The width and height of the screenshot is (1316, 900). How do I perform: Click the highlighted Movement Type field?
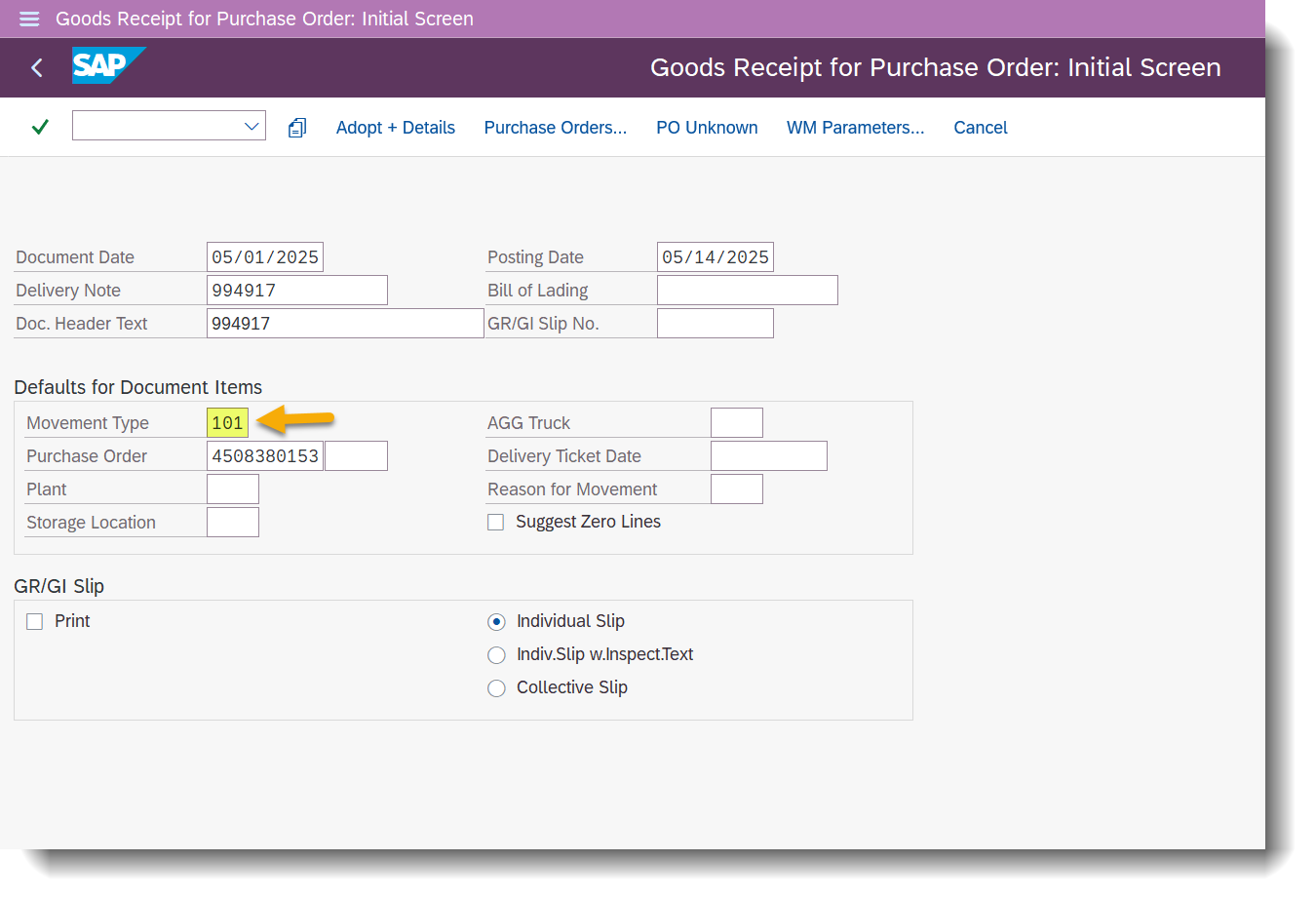227,422
